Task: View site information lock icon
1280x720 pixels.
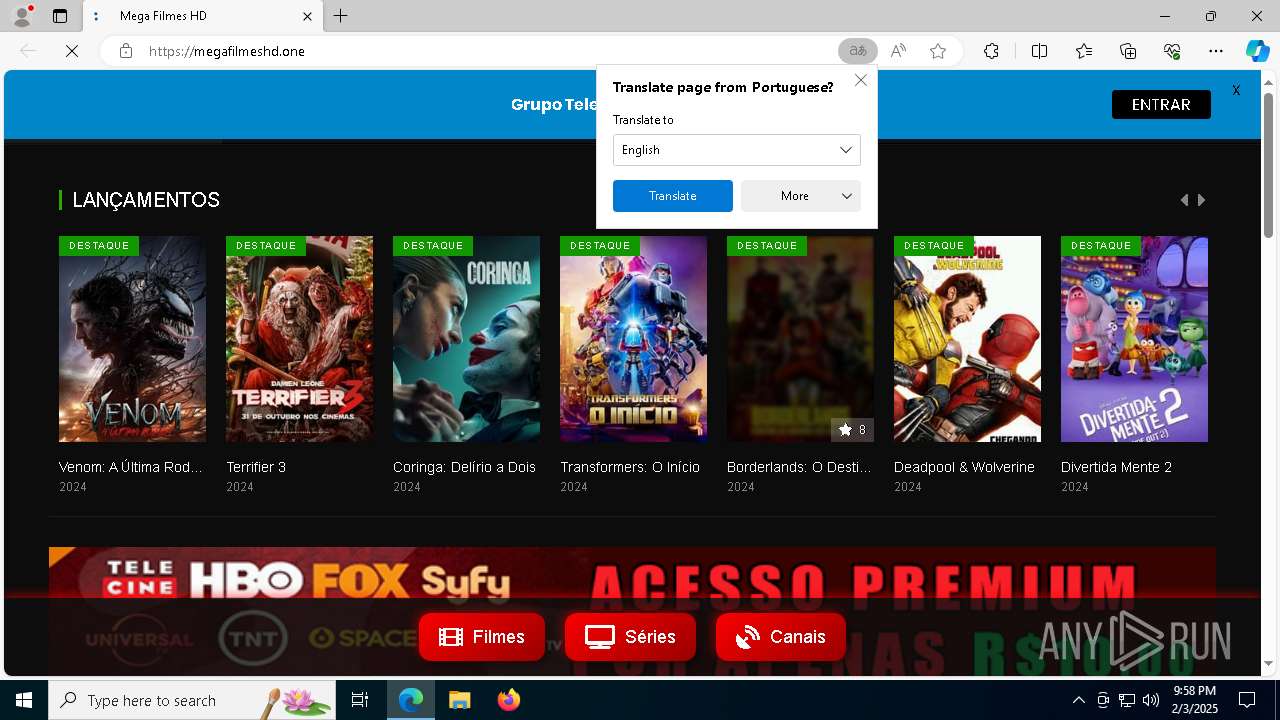Action: [126, 51]
